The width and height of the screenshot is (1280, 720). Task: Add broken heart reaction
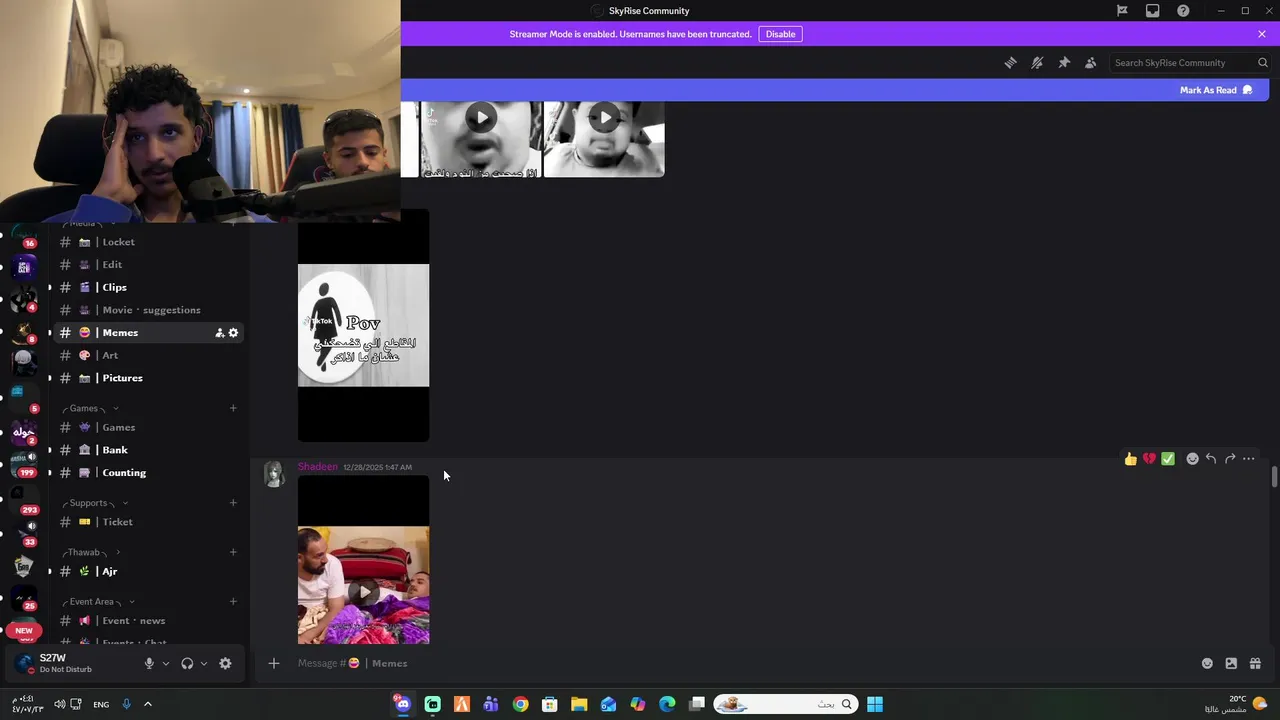(1149, 459)
